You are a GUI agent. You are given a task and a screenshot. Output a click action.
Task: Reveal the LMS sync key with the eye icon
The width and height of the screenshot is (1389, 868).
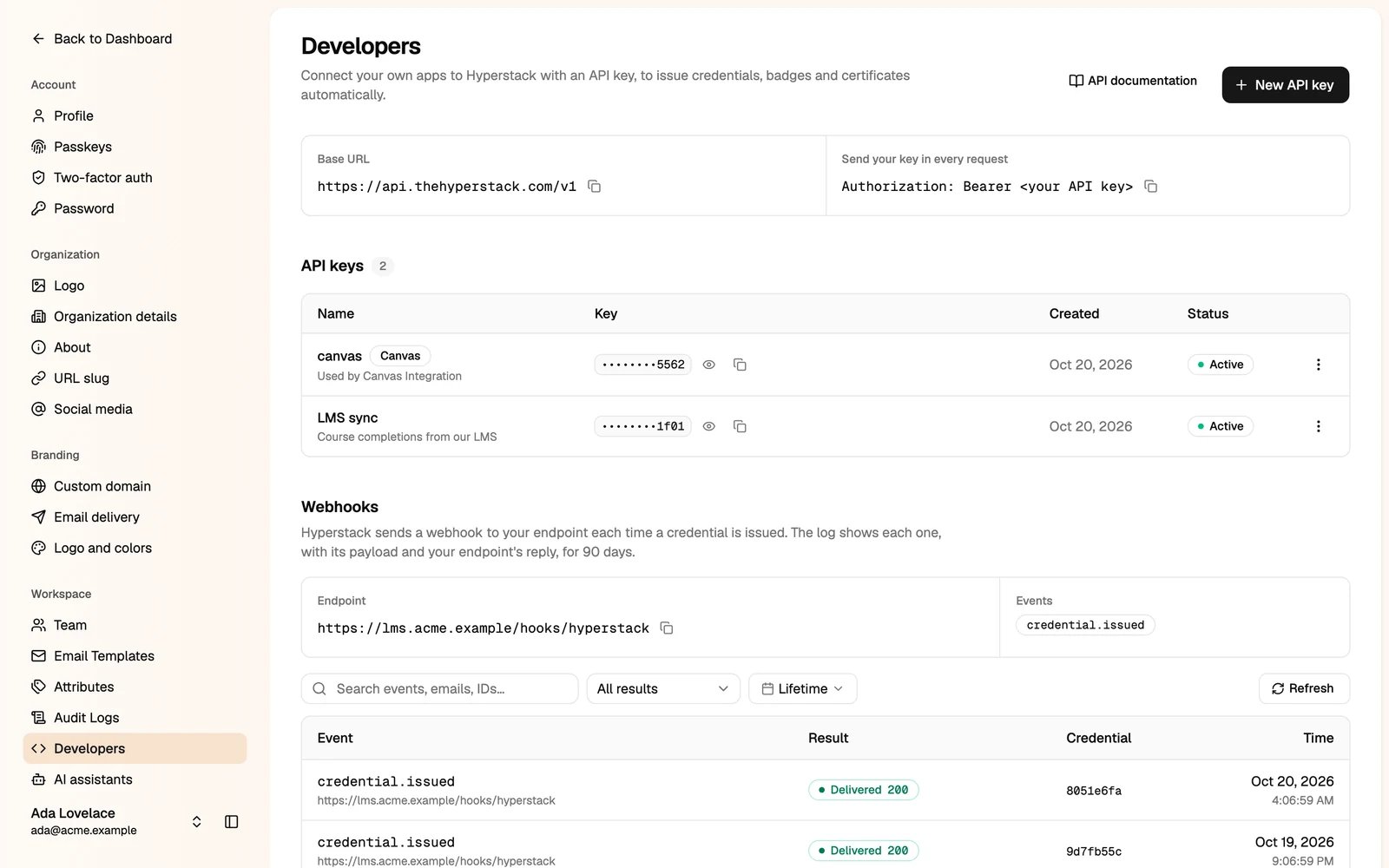(709, 426)
